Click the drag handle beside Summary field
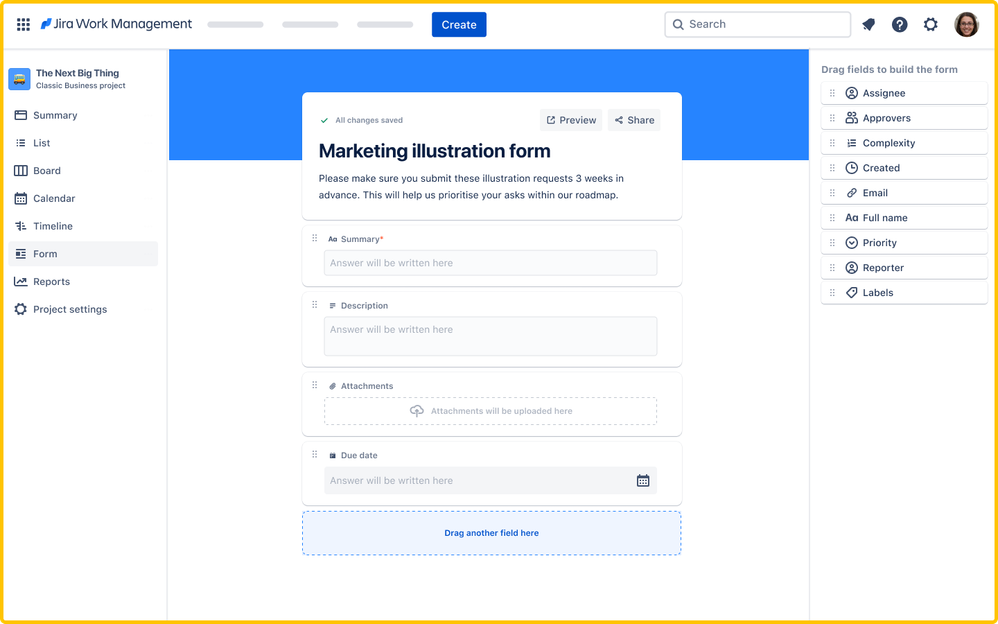998x624 pixels. pyautogui.click(x=314, y=238)
